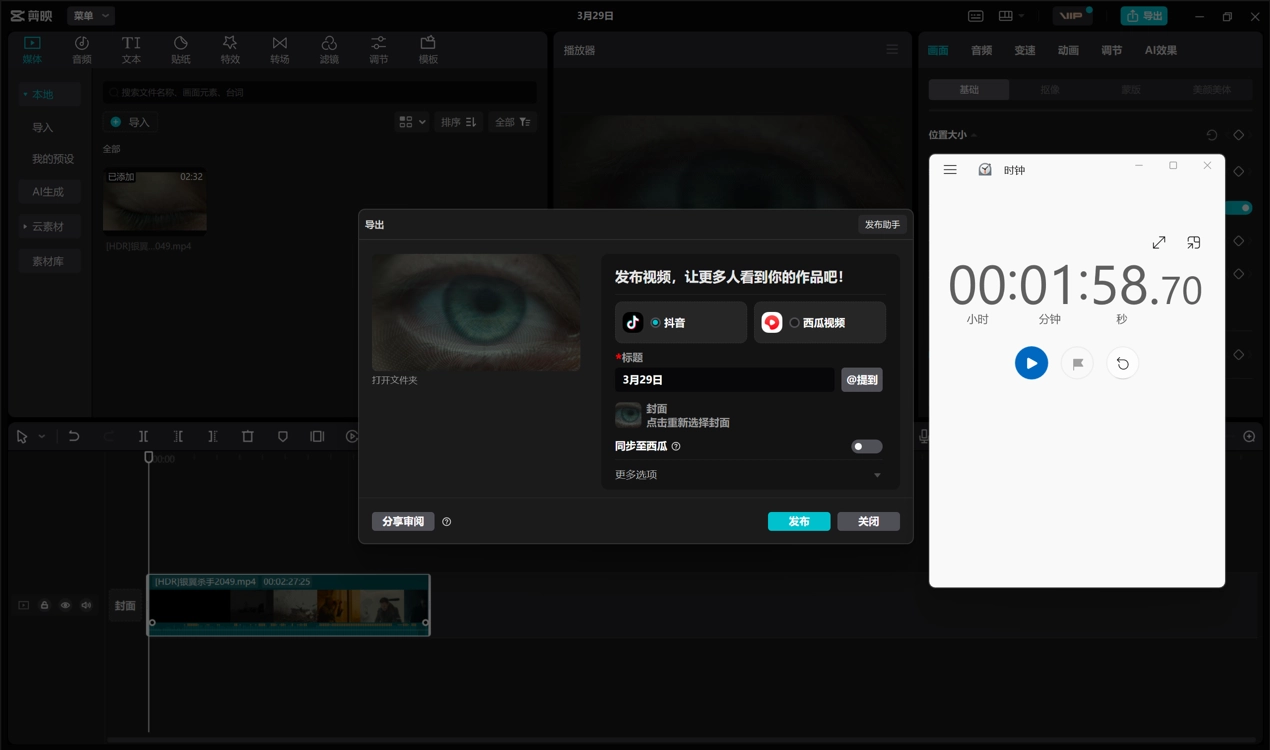Open the 排序 sort dropdown
This screenshot has height=750, width=1270.
[458, 122]
